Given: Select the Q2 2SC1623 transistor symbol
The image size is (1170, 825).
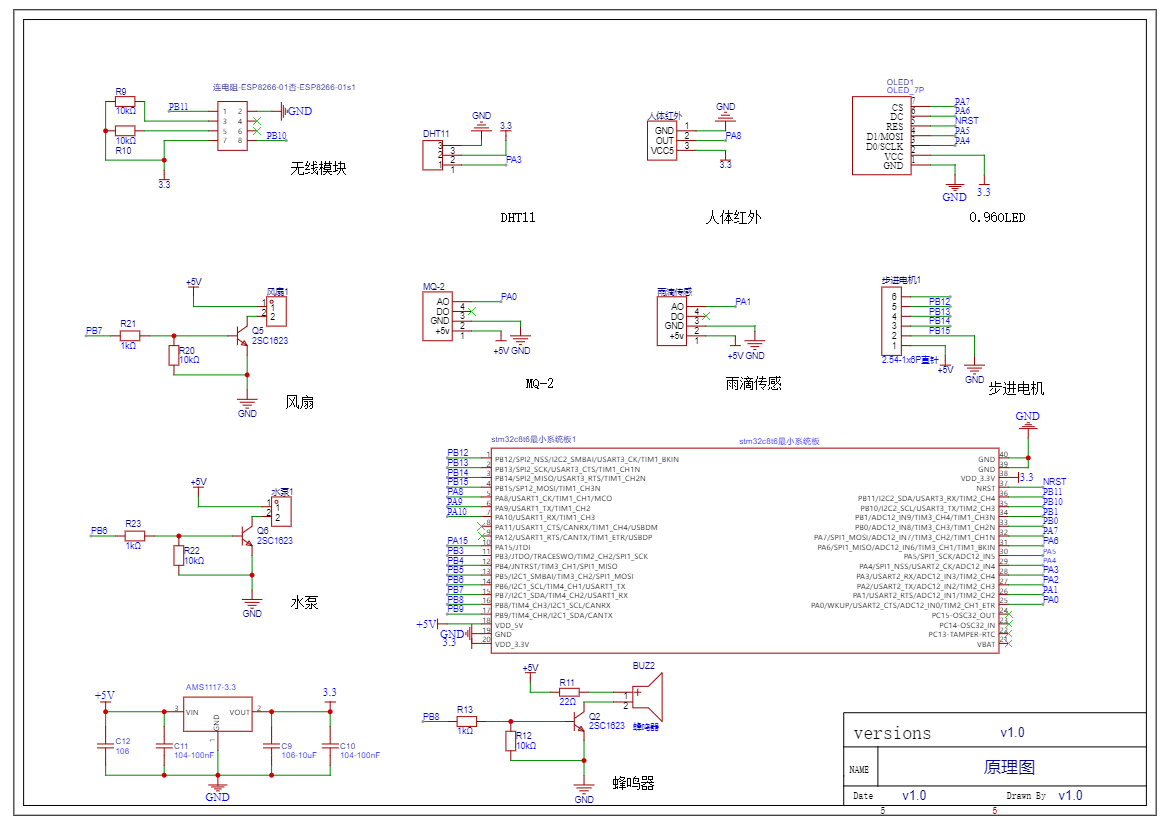Looking at the screenshot, I should [578, 721].
